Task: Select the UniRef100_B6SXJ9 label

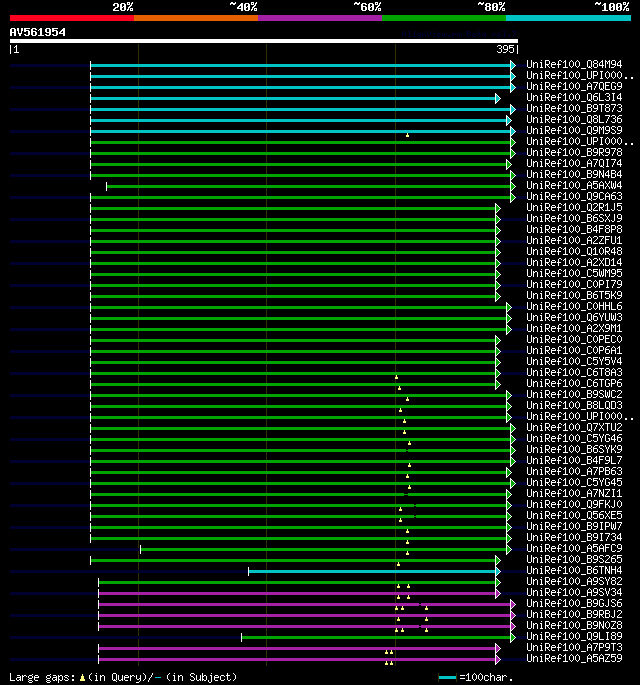Action: (574, 218)
